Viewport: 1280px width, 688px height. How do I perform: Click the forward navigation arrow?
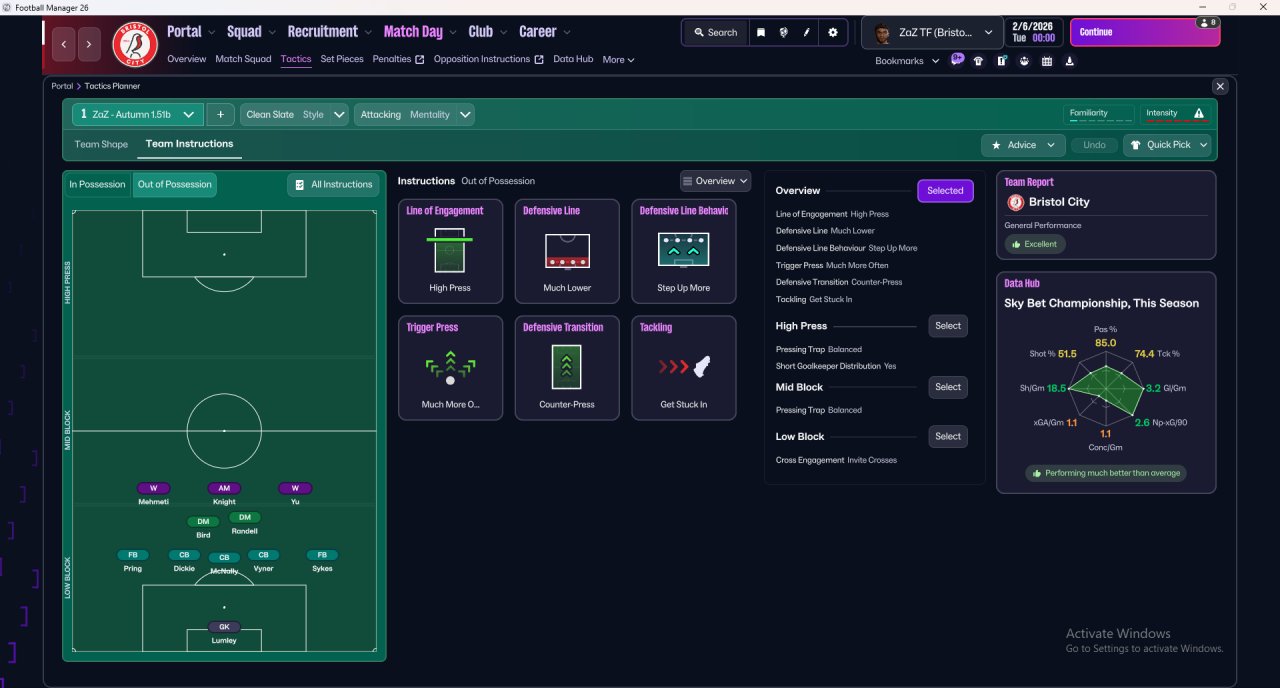[x=90, y=44]
